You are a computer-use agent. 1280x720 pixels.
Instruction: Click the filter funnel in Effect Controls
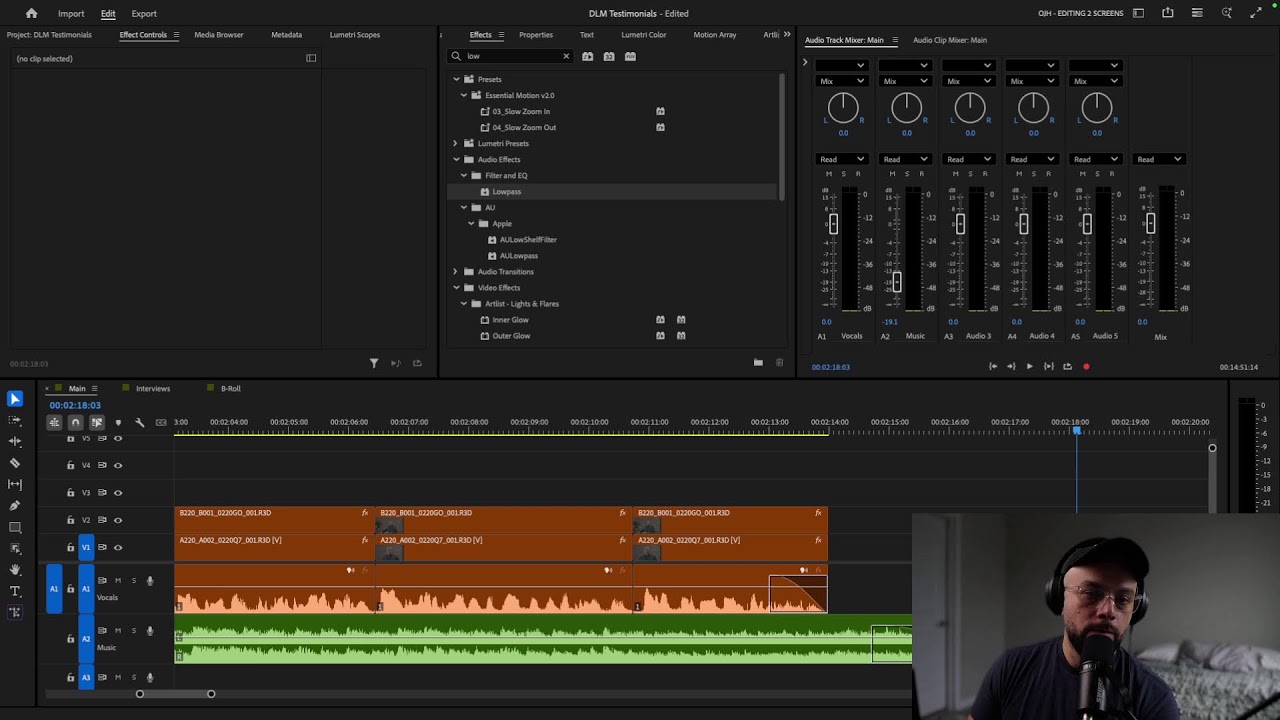374,363
